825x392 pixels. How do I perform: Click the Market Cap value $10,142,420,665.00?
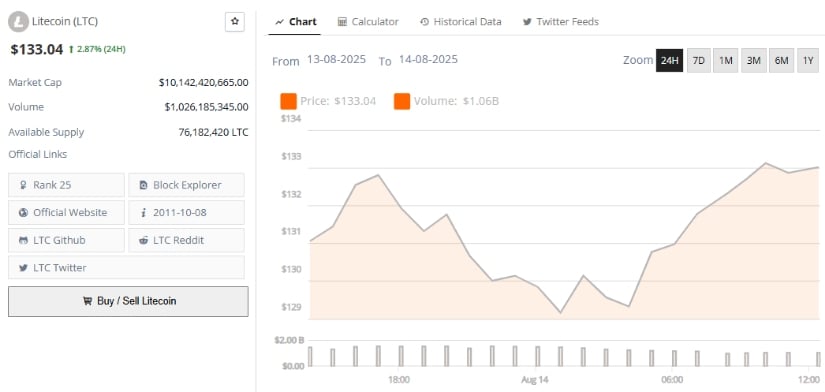(x=204, y=83)
